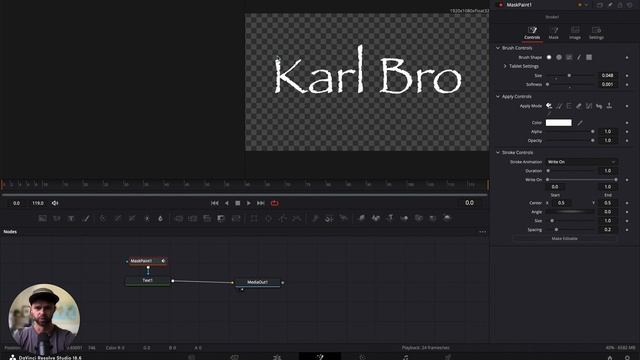The height and width of the screenshot is (360, 640).
Task: Pick stroke color with eyedropper icon
Action: click(580, 122)
